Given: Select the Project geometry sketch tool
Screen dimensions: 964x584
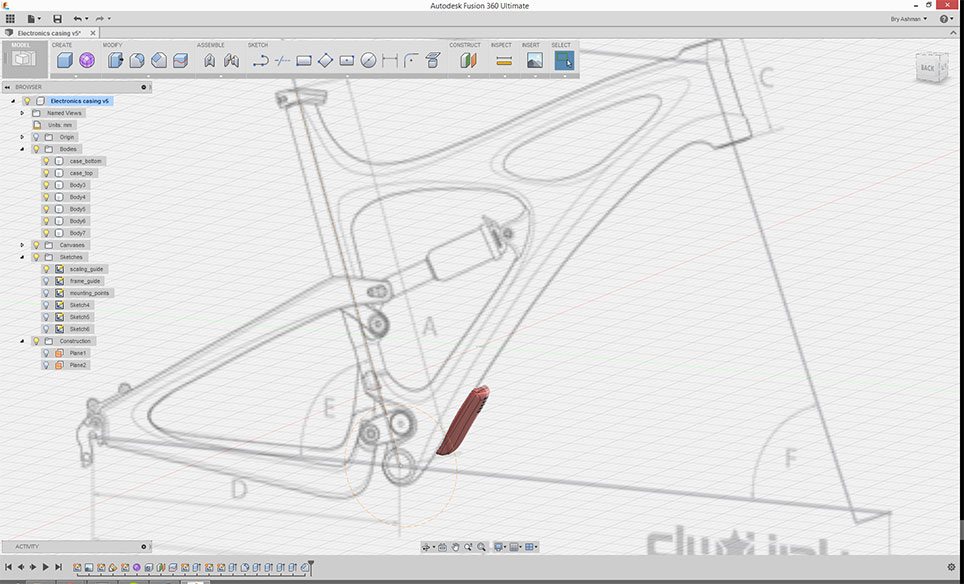Looking at the screenshot, I should tap(433, 60).
